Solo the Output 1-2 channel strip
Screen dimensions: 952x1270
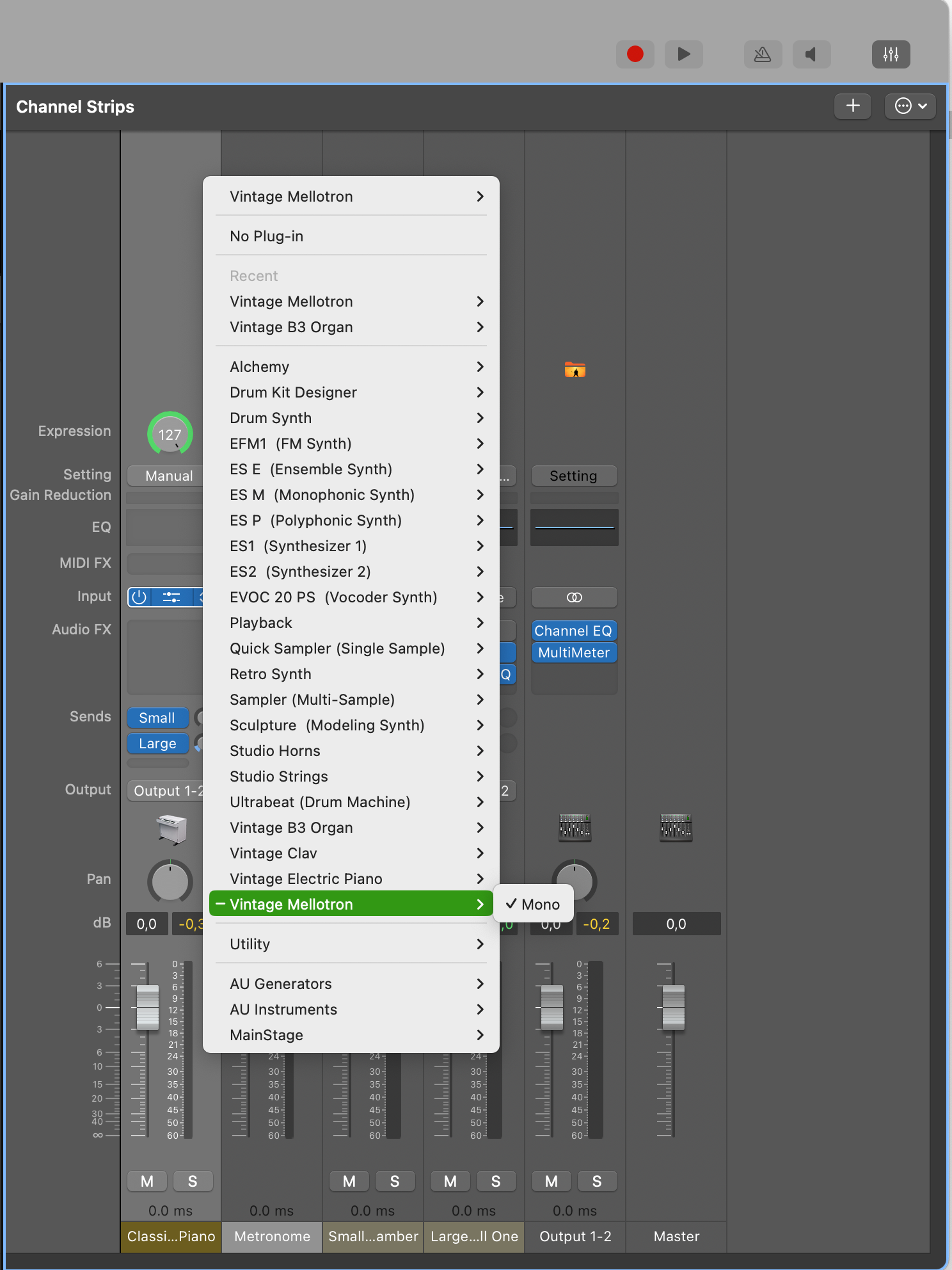click(x=597, y=1181)
